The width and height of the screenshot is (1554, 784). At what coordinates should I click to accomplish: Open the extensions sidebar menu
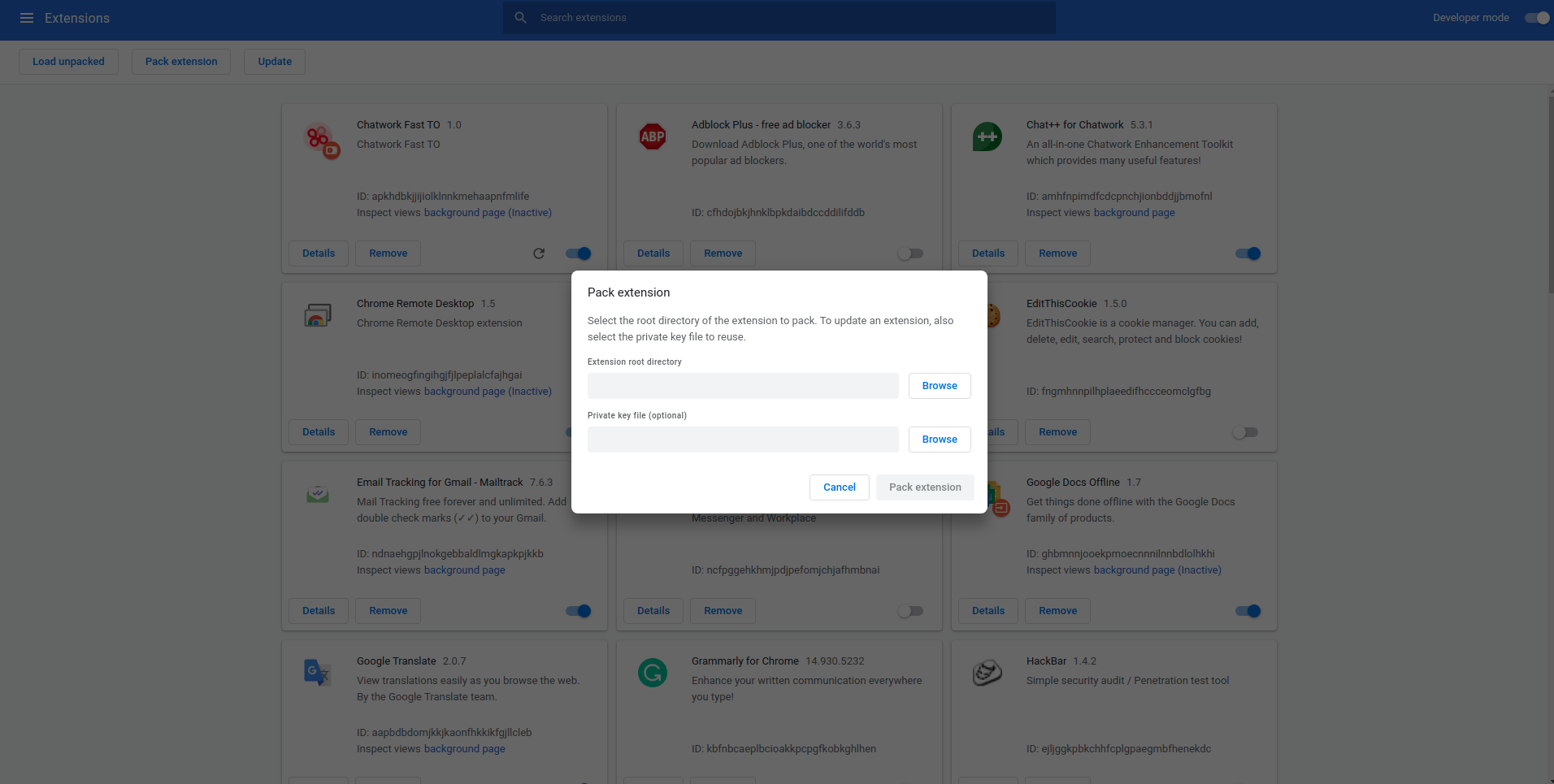coord(27,17)
